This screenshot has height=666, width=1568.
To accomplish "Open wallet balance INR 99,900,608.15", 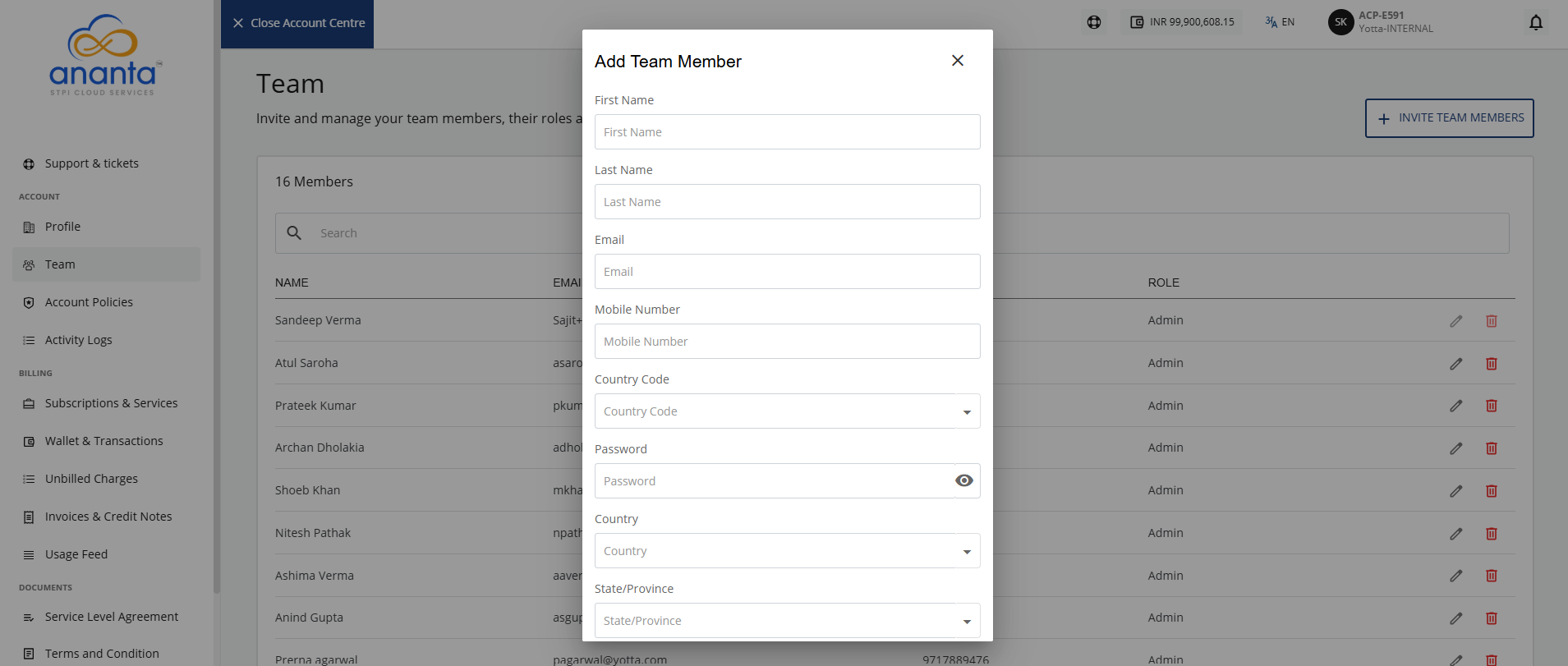I will (x=1182, y=22).
